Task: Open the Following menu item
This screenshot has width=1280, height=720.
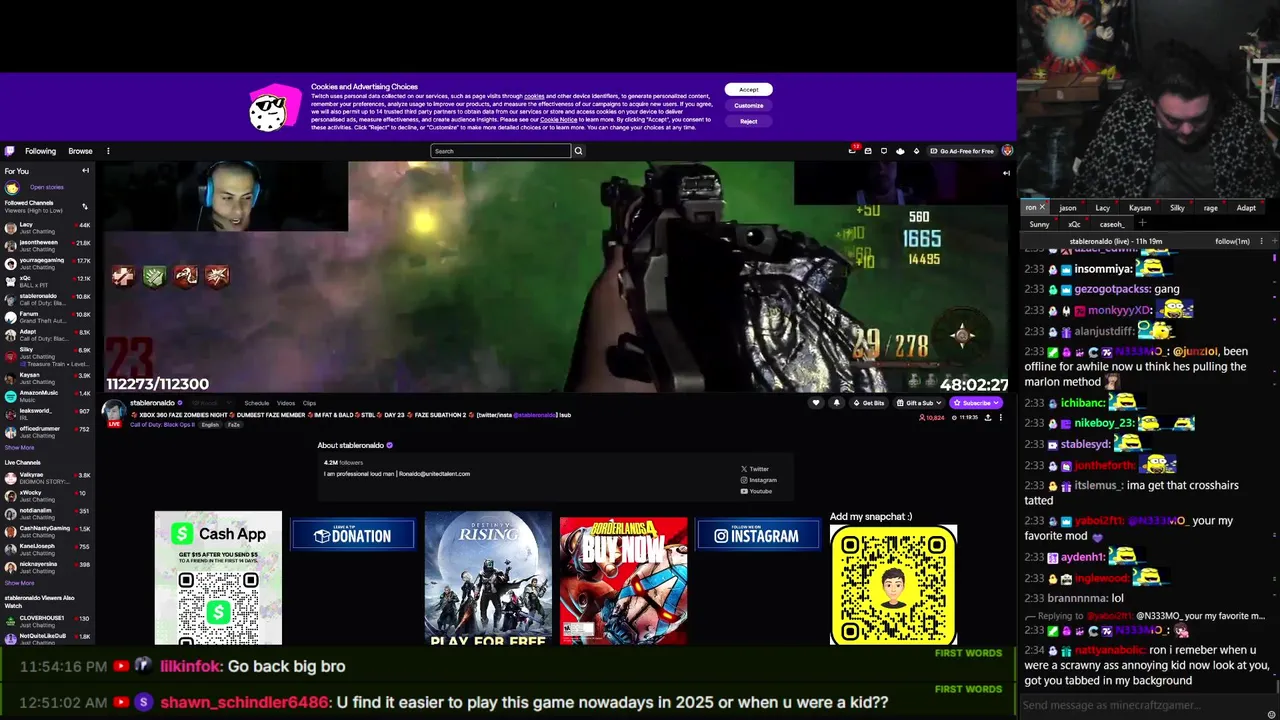Action: 40,151
